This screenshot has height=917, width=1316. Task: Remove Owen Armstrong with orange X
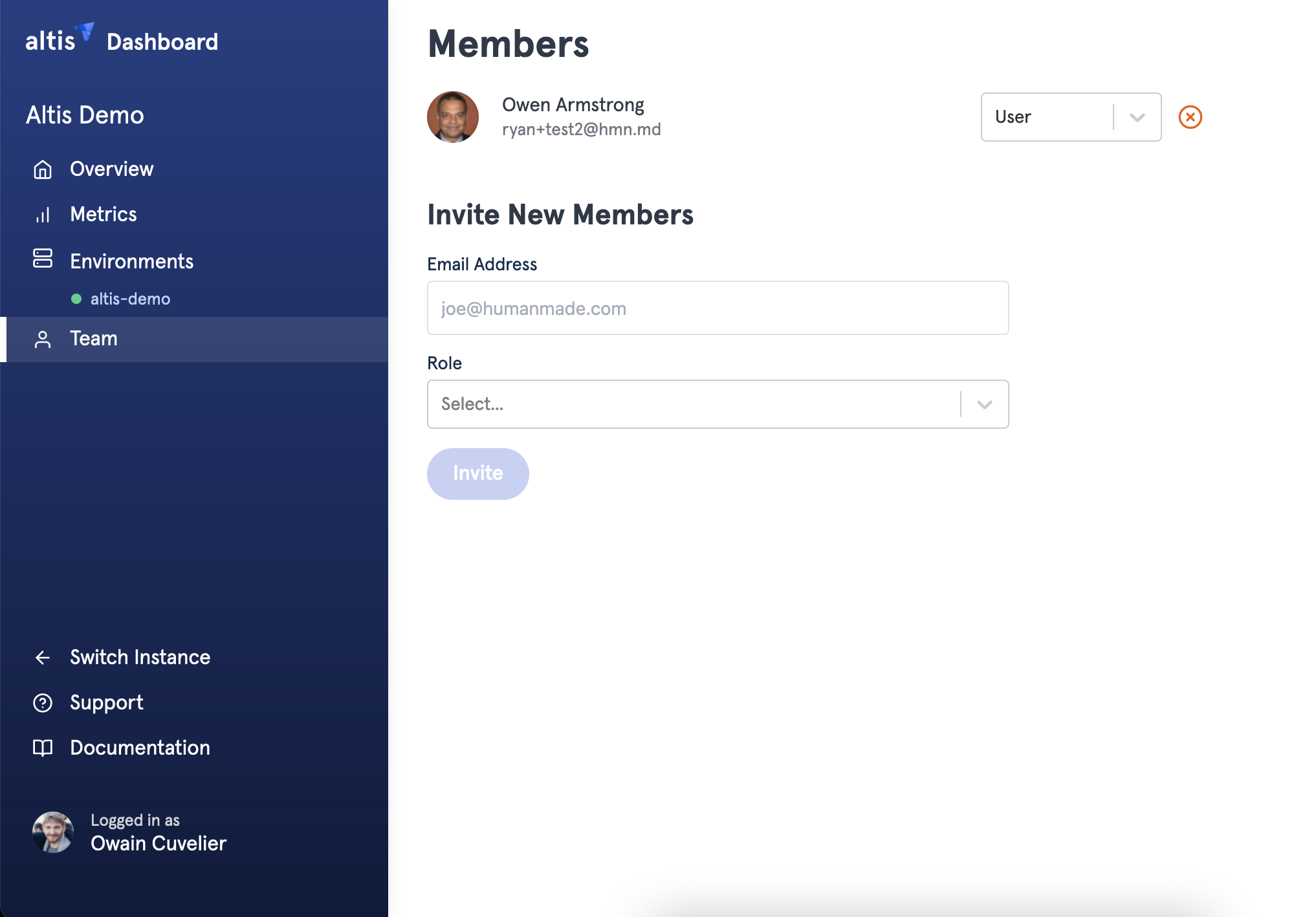(x=1190, y=117)
